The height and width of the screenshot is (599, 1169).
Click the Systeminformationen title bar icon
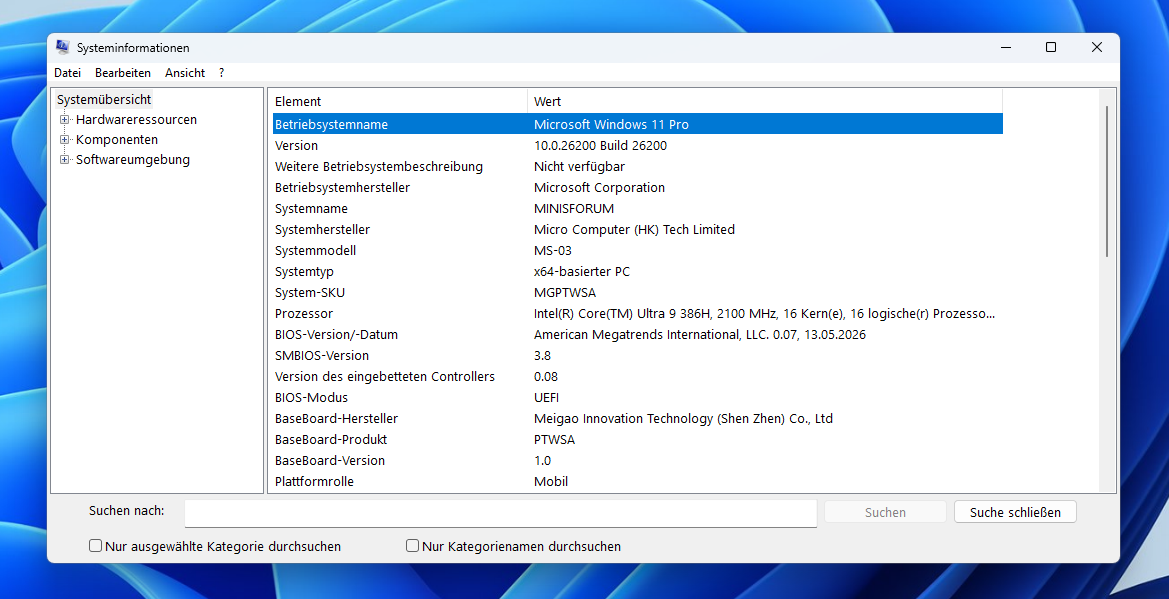point(63,47)
